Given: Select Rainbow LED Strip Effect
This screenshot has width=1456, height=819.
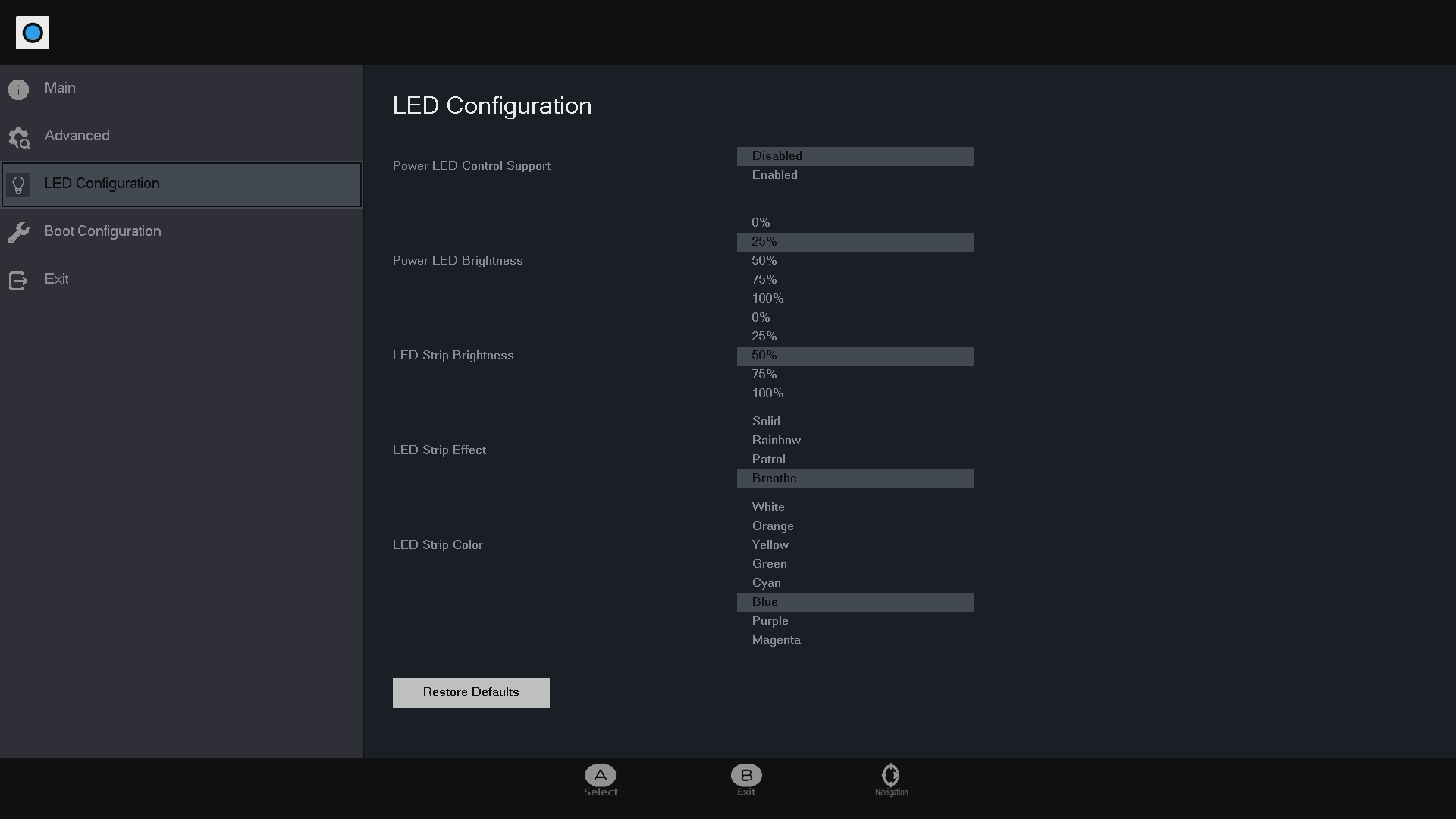Looking at the screenshot, I should tap(855, 441).
